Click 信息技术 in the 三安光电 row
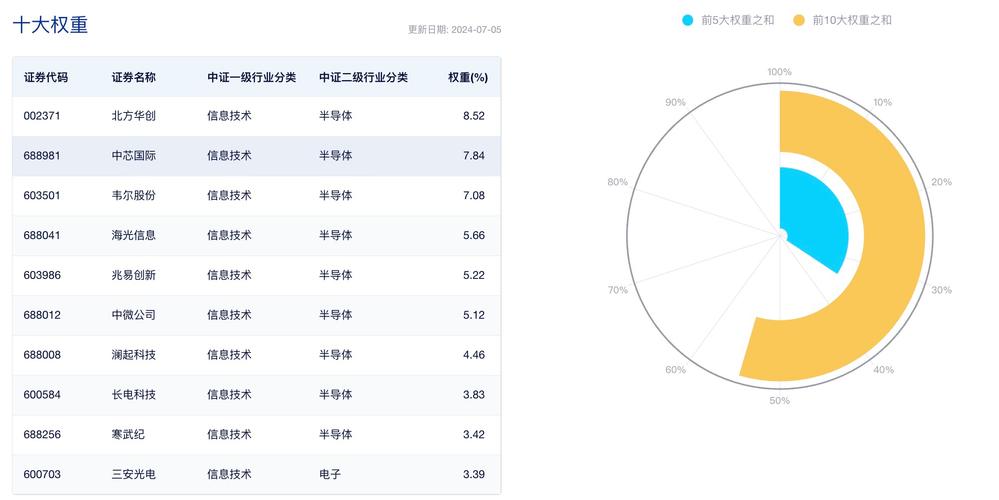Viewport: 999px width, 500px height. tap(229, 475)
